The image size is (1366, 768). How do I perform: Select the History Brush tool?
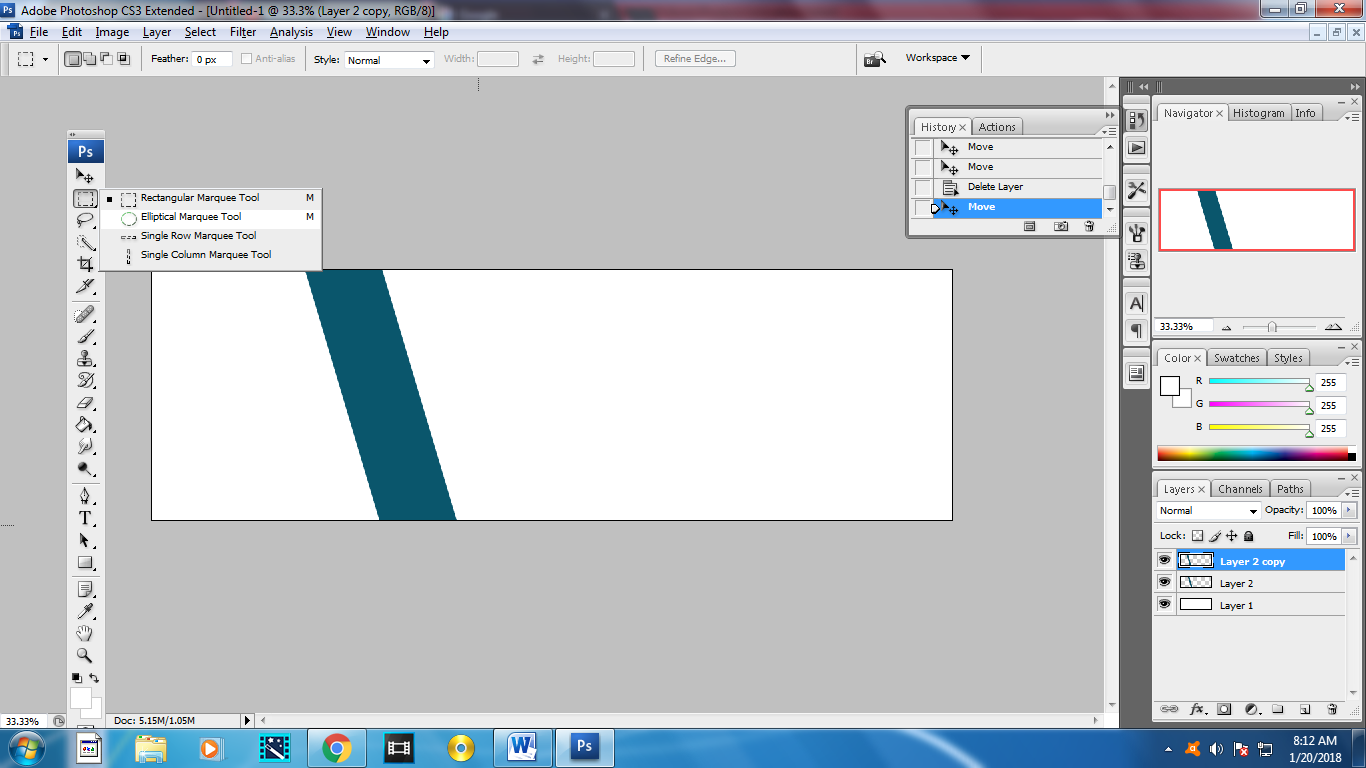pos(85,381)
